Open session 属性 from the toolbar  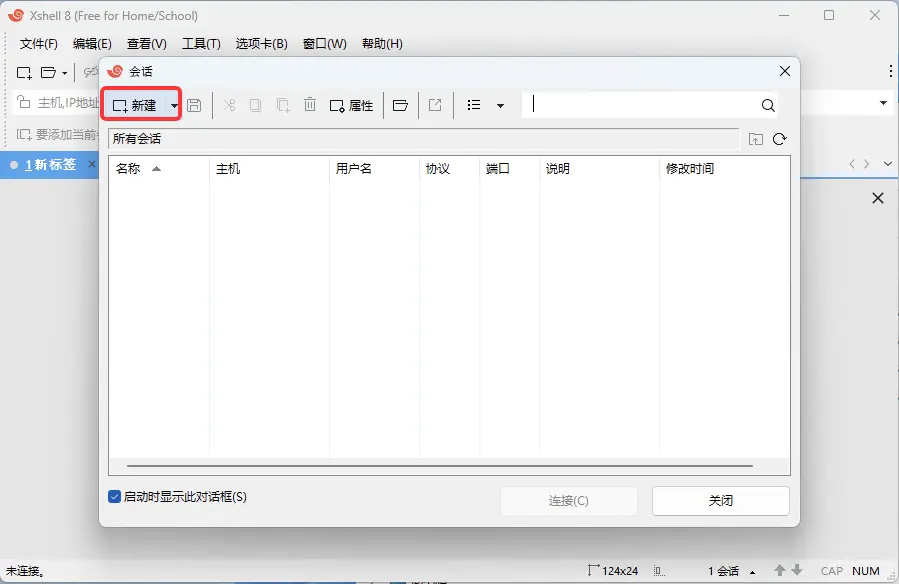tap(351, 105)
